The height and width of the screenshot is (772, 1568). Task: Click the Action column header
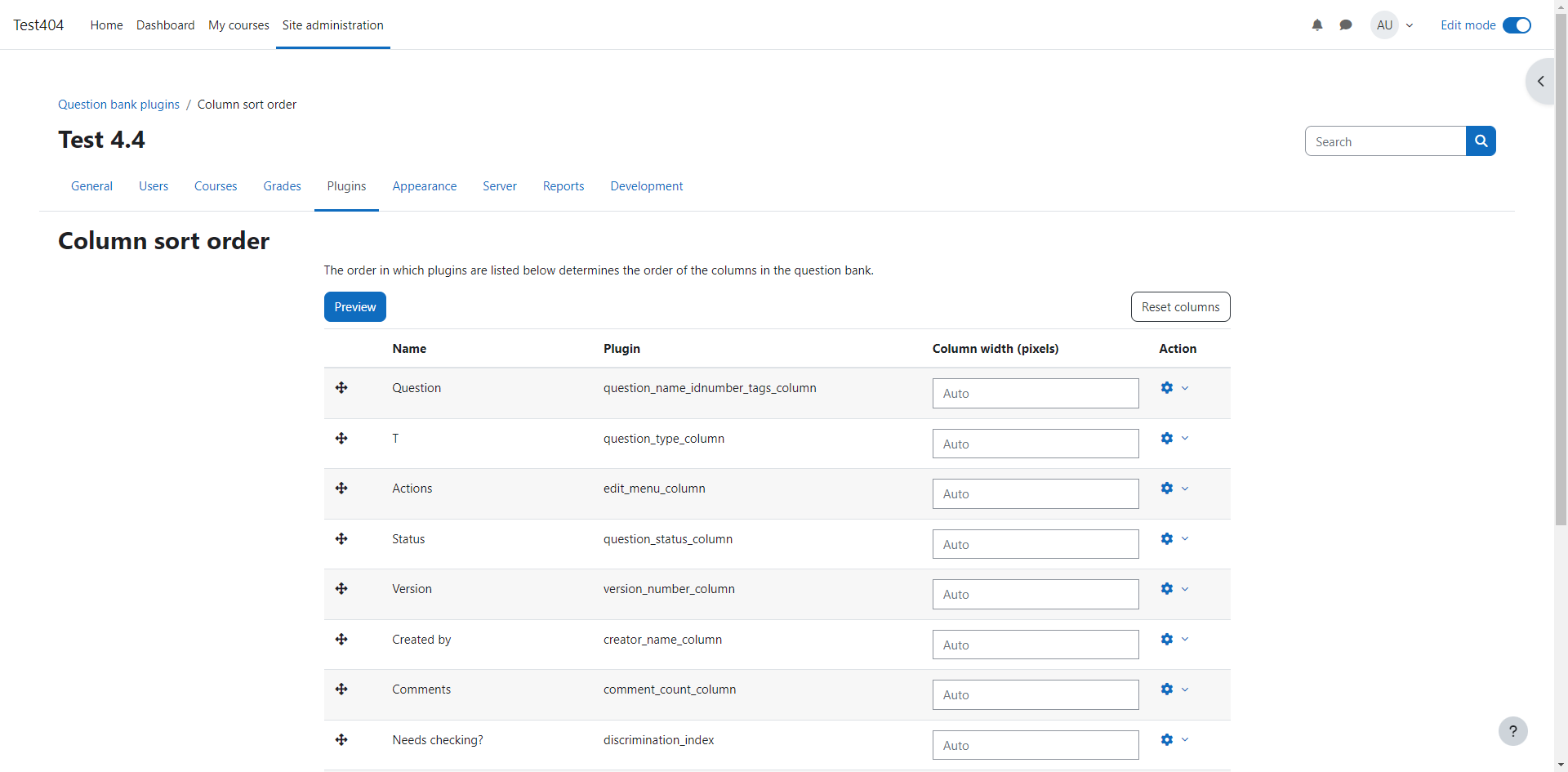1178,349
